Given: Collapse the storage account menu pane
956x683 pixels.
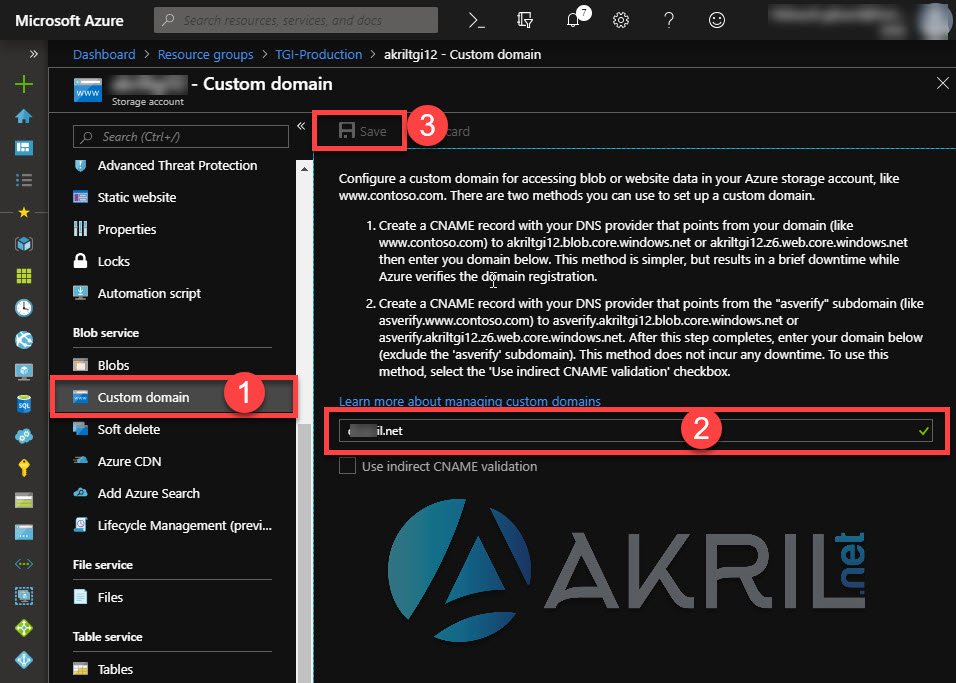Looking at the screenshot, I should point(301,126).
